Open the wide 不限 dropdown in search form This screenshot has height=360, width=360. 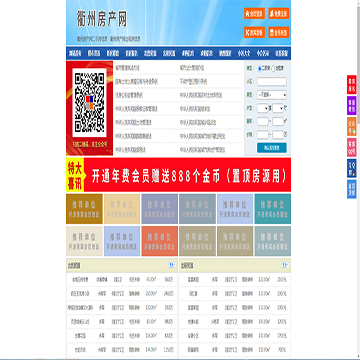click(272, 95)
